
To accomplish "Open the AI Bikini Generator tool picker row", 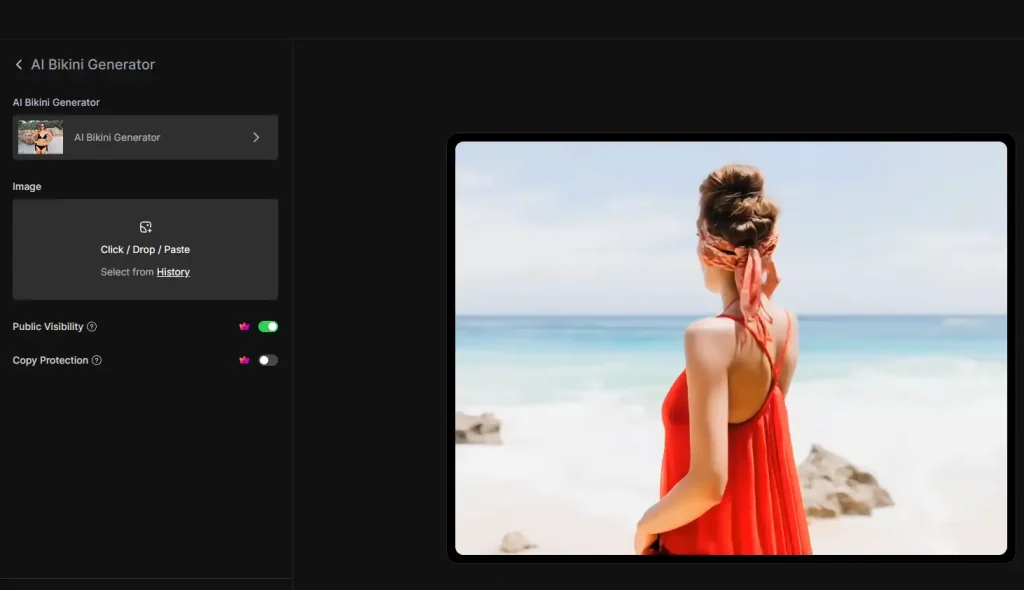I will tap(145, 137).
